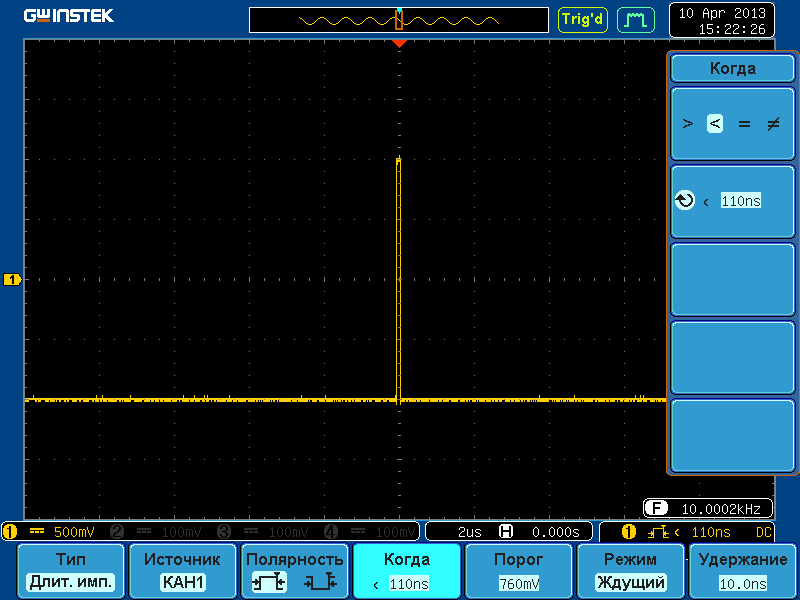The image size is (800, 600).
Task: Select the greater-than pulse condition
Action: [687, 124]
